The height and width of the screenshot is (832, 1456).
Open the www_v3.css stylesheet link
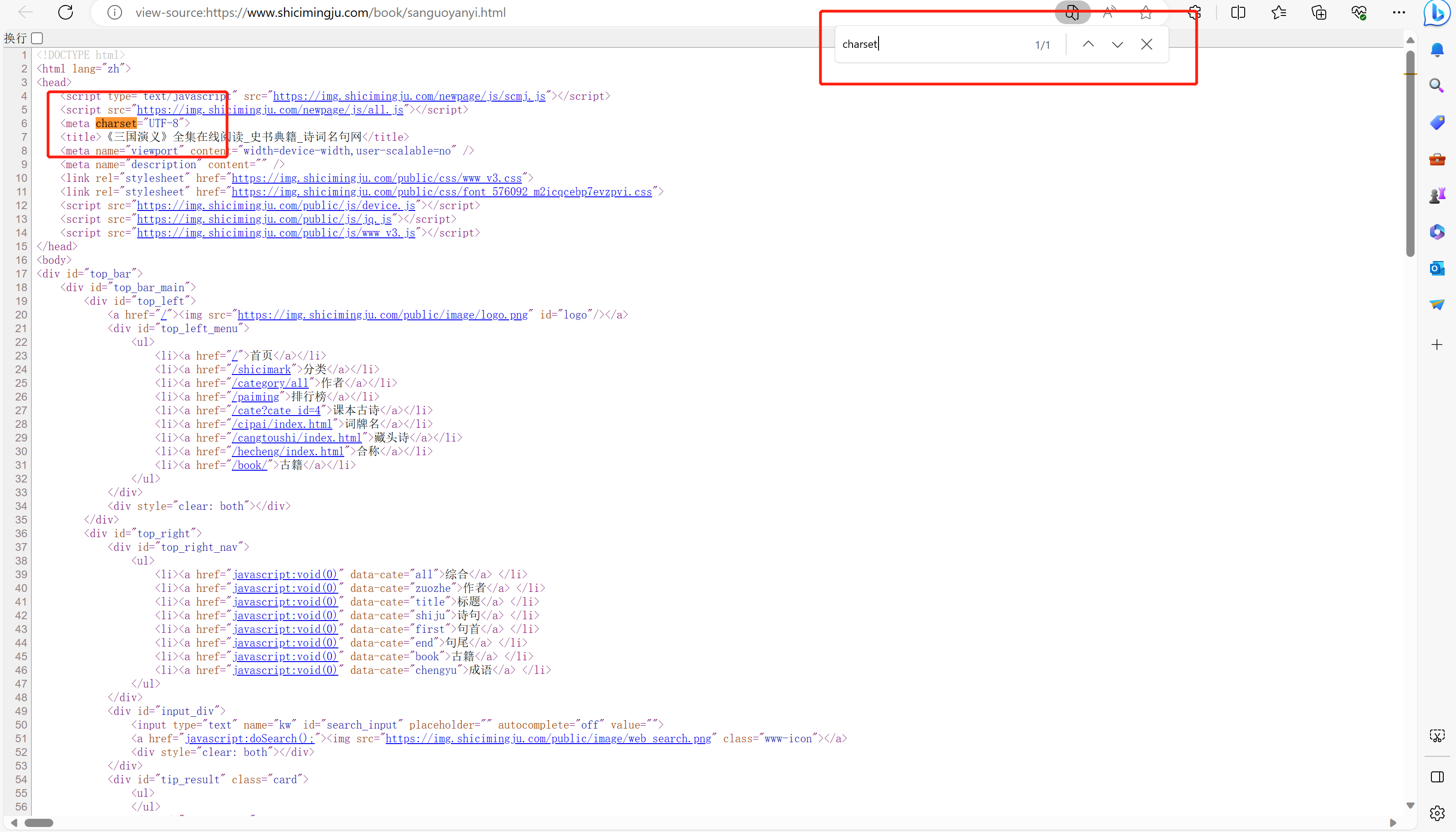[x=376, y=178]
